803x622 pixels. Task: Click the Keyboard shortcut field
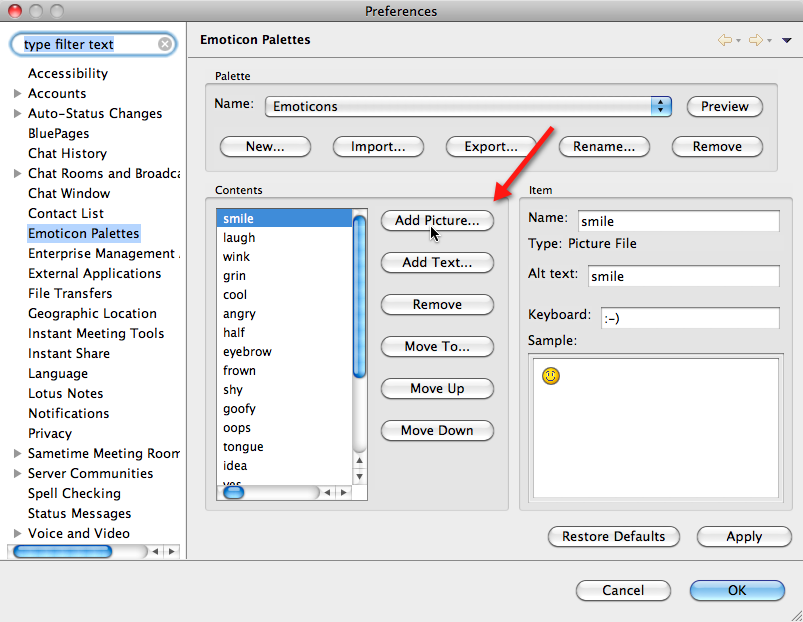pyautogui.click(x=690, y=318)
